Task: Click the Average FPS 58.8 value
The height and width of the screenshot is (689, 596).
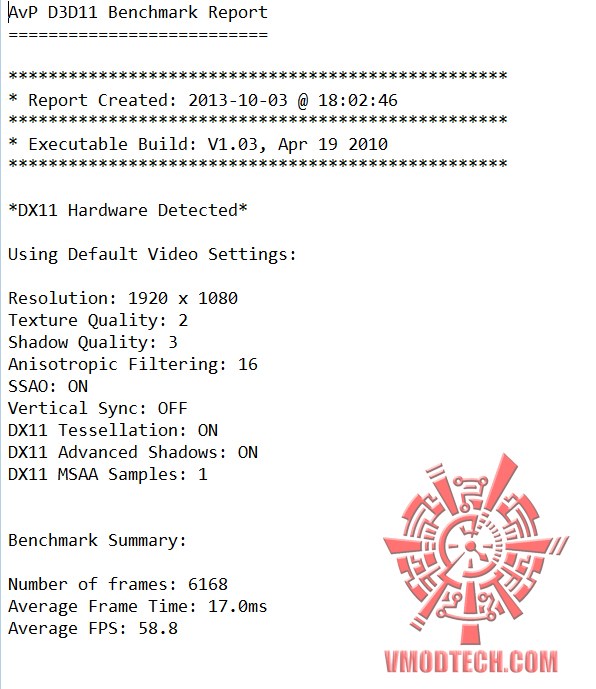Action: pyautogui.click(x=158, y=628)
